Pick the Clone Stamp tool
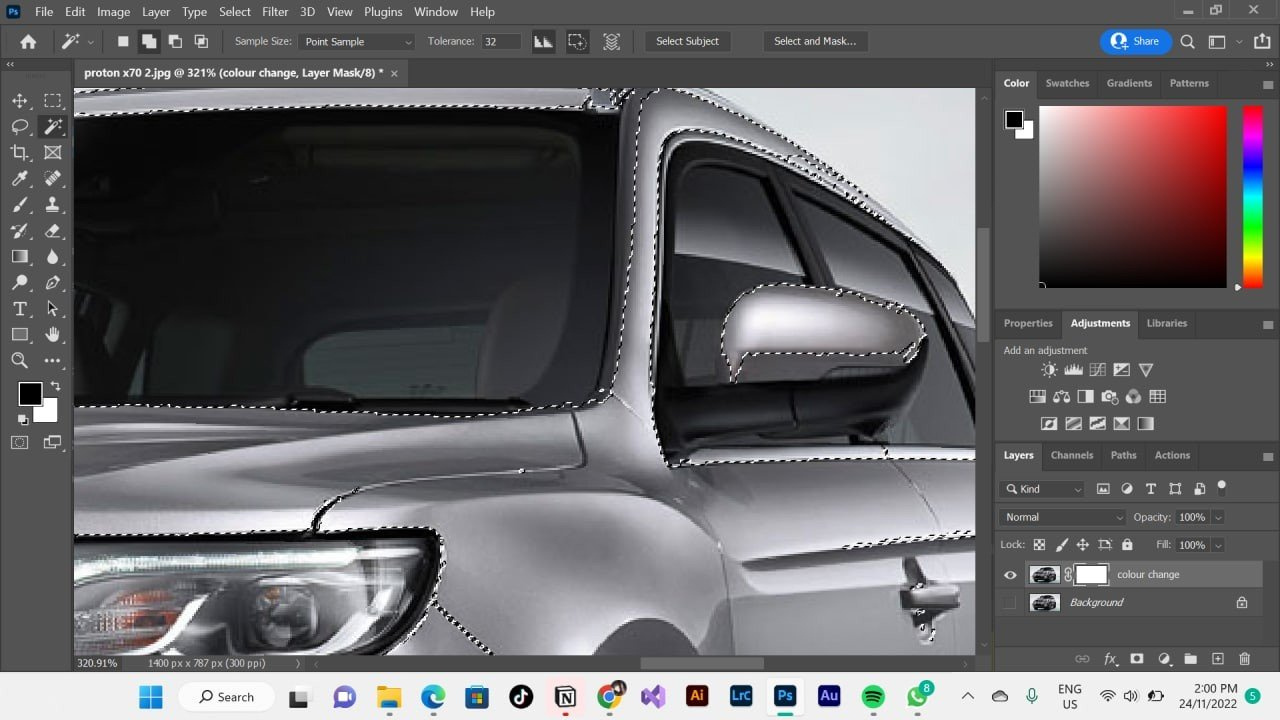Image resolution: width=1280 pixels, height=720 pixels. click(53, 205)
